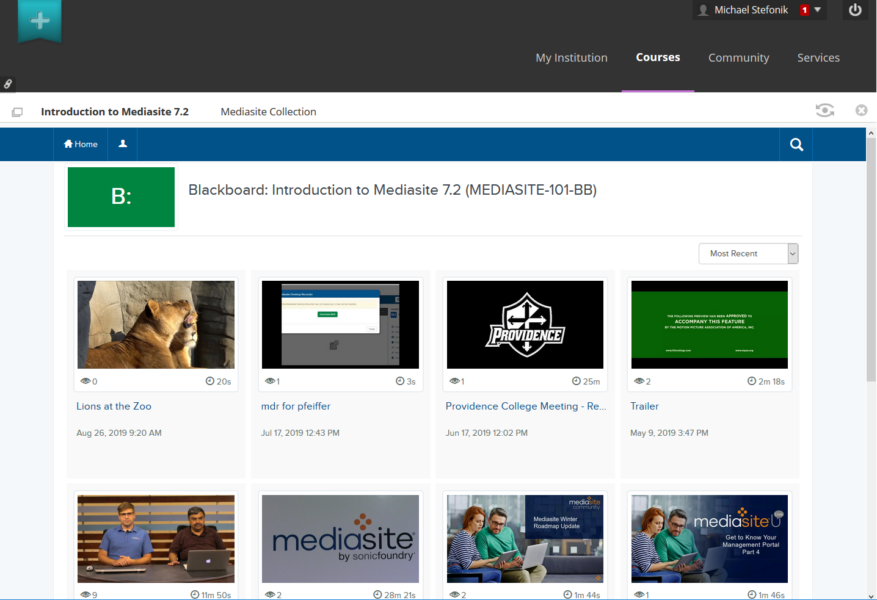Image resolution: width=877 pixels, height=600 pixels.
Task: Open Mediasite Winter Roadmap Update thumbnail
Action: click(x=525, y=538)
